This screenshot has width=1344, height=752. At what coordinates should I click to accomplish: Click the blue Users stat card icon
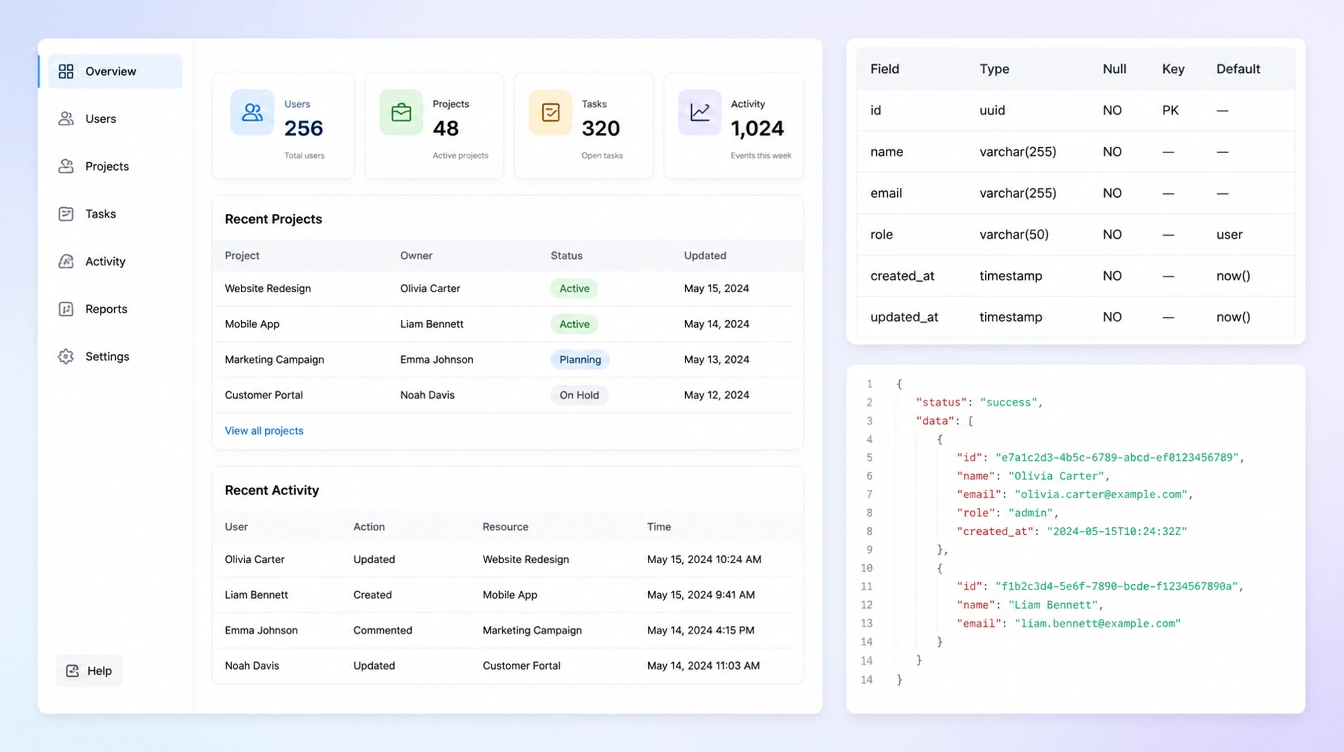252,113
